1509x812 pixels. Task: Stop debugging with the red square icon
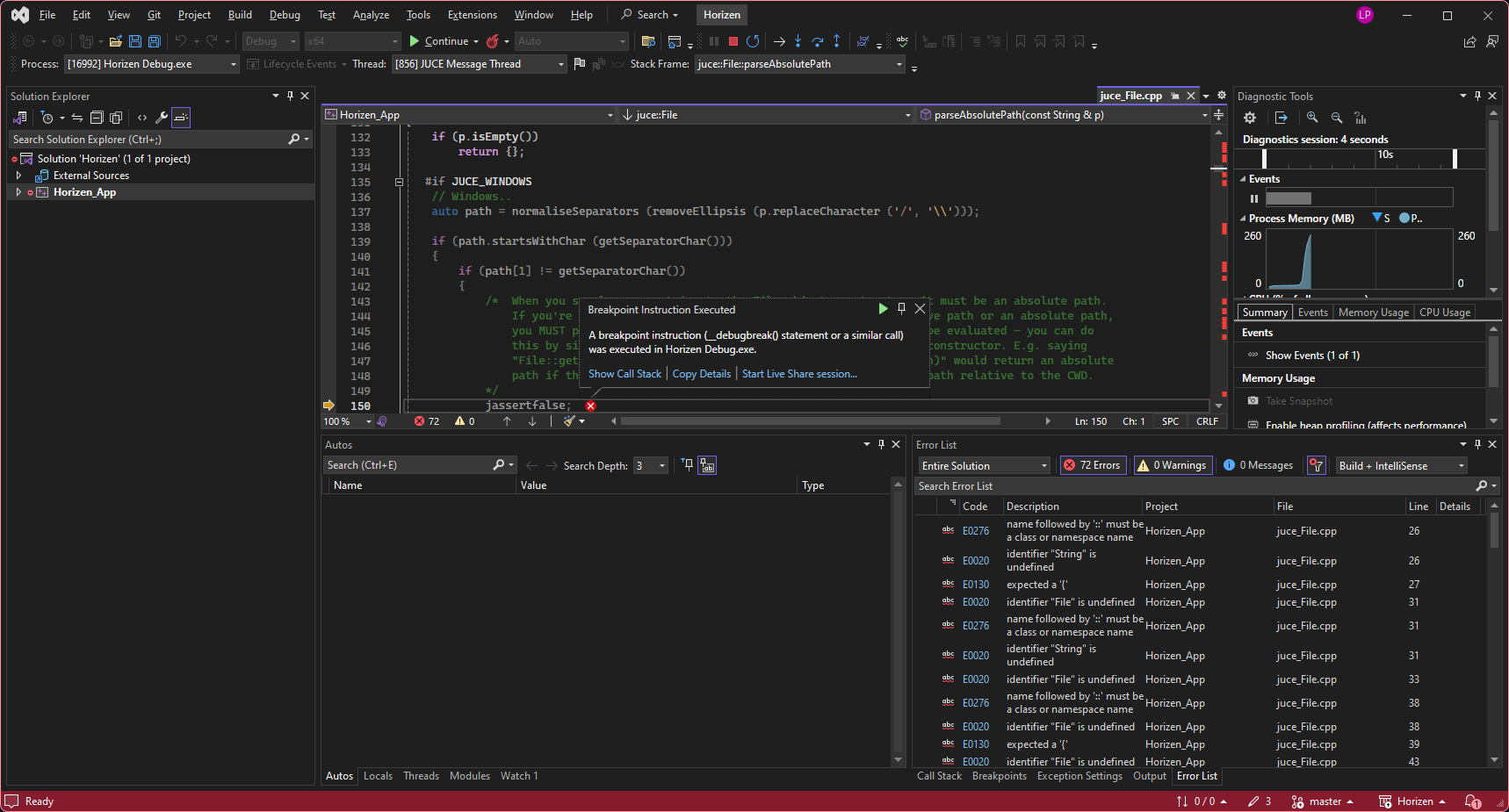click(733, 41)
